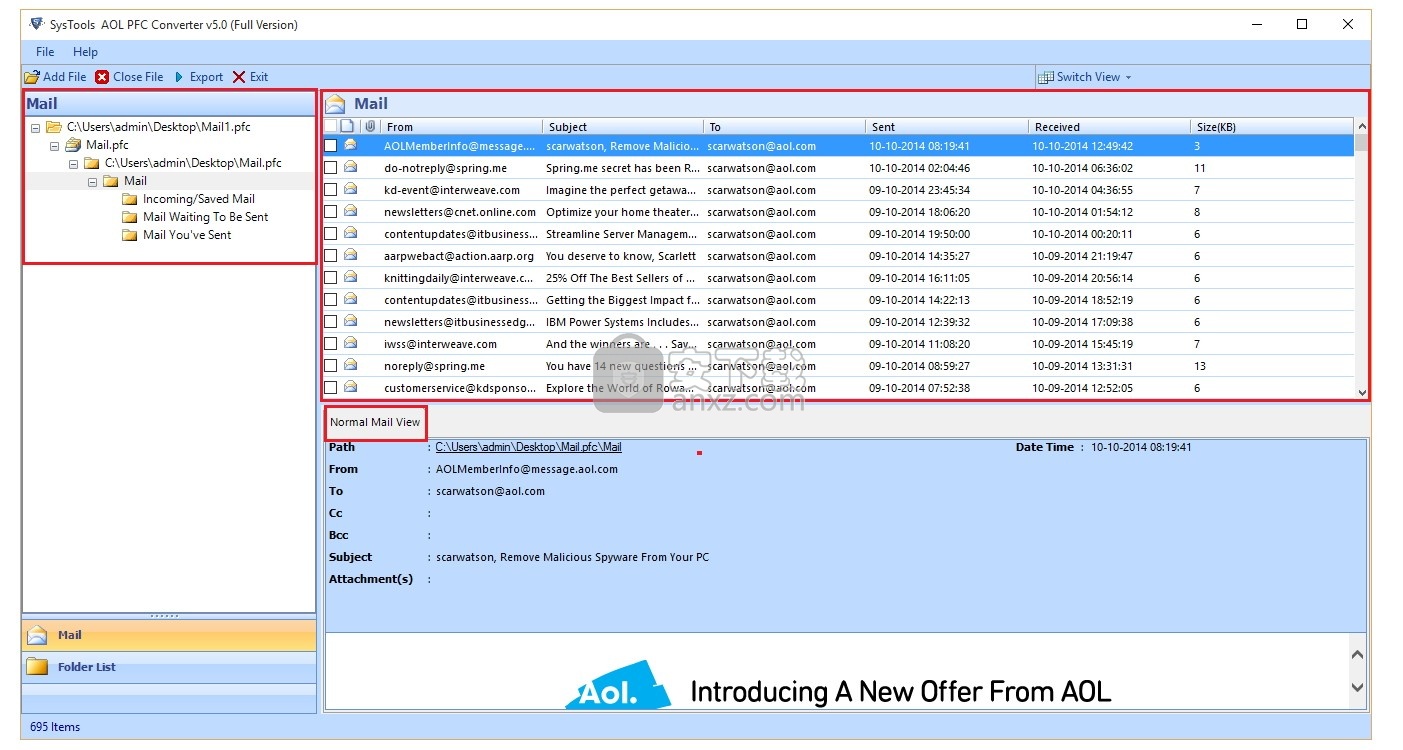
Task: Select checkbox of Streamline Server Management email
Action: click(330, 234)
